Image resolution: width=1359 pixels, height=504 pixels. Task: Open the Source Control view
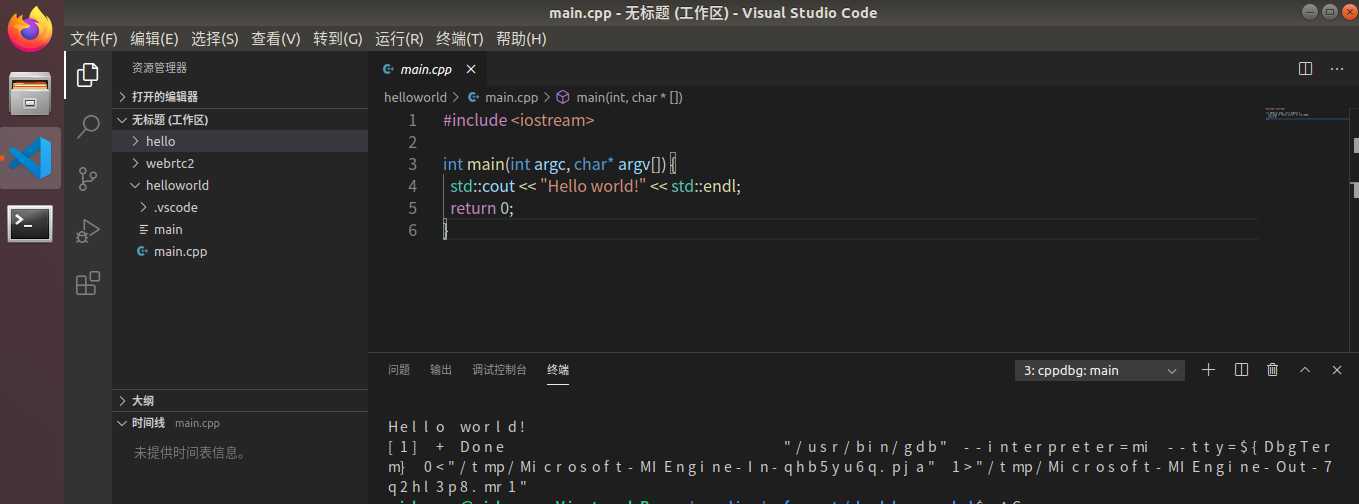click(x=88, y=179)
